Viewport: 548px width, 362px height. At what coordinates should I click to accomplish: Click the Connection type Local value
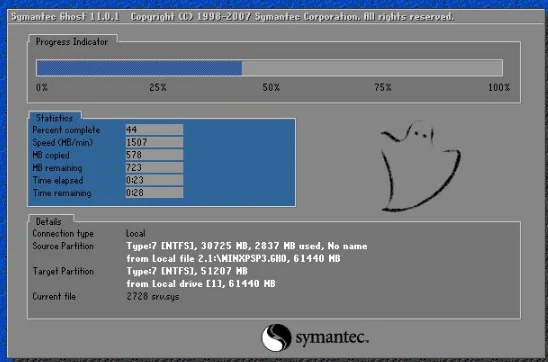136,233
